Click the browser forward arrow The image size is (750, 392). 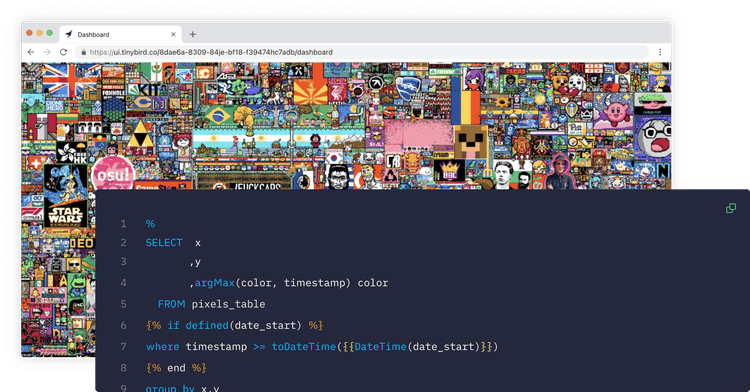[x=47, y=52]
